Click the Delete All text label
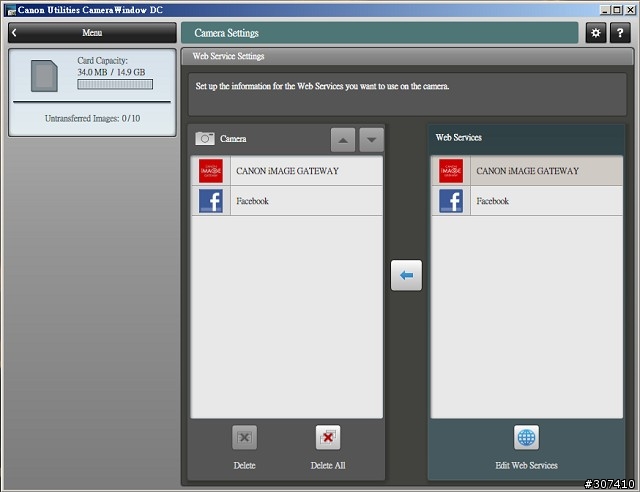Screen dimensions: 640x492 [328, 465]
